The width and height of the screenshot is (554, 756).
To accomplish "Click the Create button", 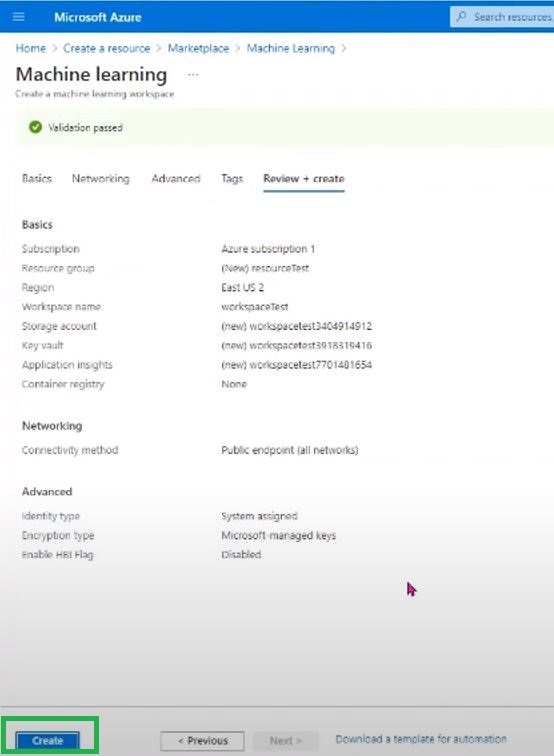I will tap(47, 740).
